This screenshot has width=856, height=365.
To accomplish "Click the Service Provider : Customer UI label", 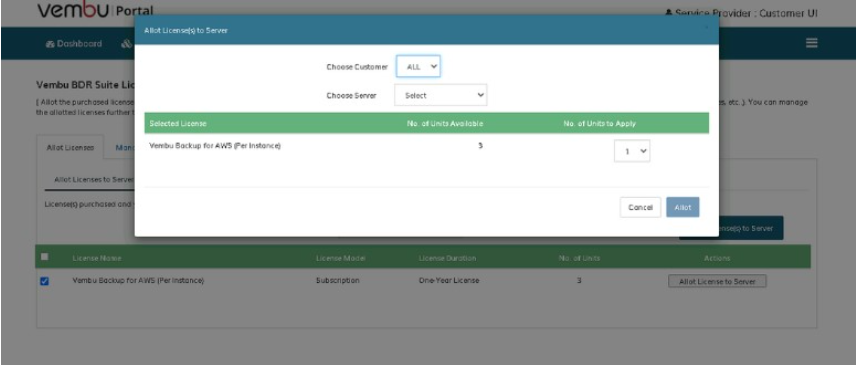I will pyautogui.click(x=746, y=13).
